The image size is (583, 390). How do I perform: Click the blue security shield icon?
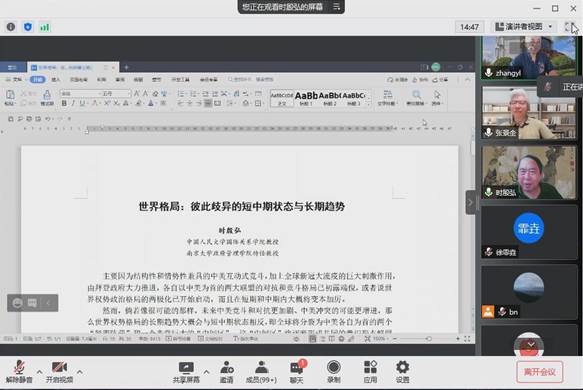(28, 27)
